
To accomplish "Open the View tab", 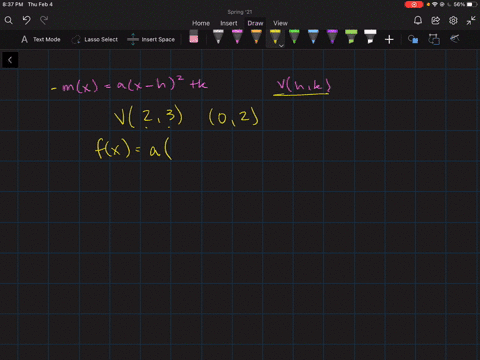I will click(280, 23).
